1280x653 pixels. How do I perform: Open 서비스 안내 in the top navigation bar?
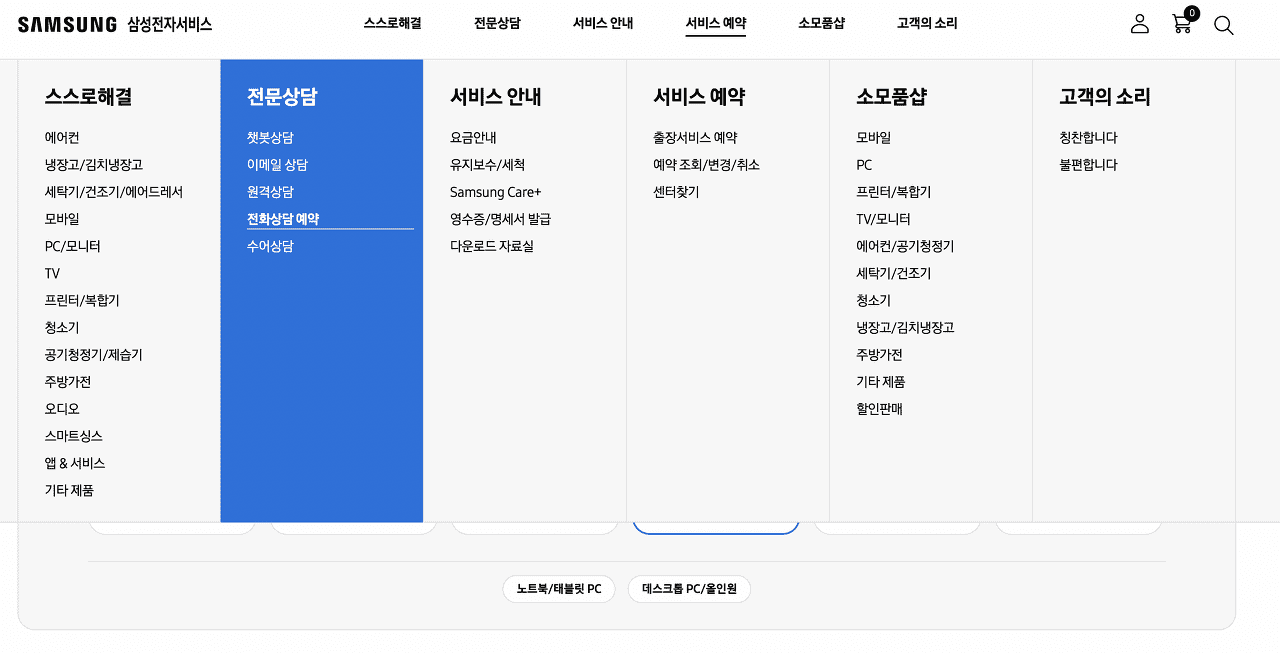(x=603, y=23)
